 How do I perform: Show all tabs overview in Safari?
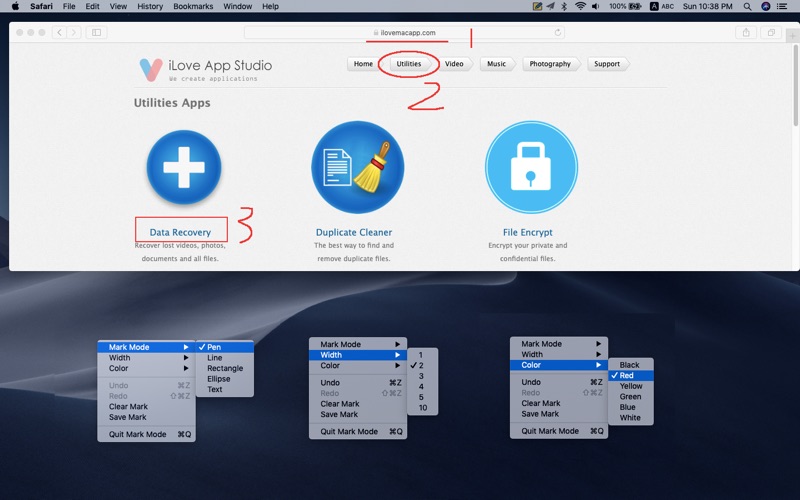771,33
